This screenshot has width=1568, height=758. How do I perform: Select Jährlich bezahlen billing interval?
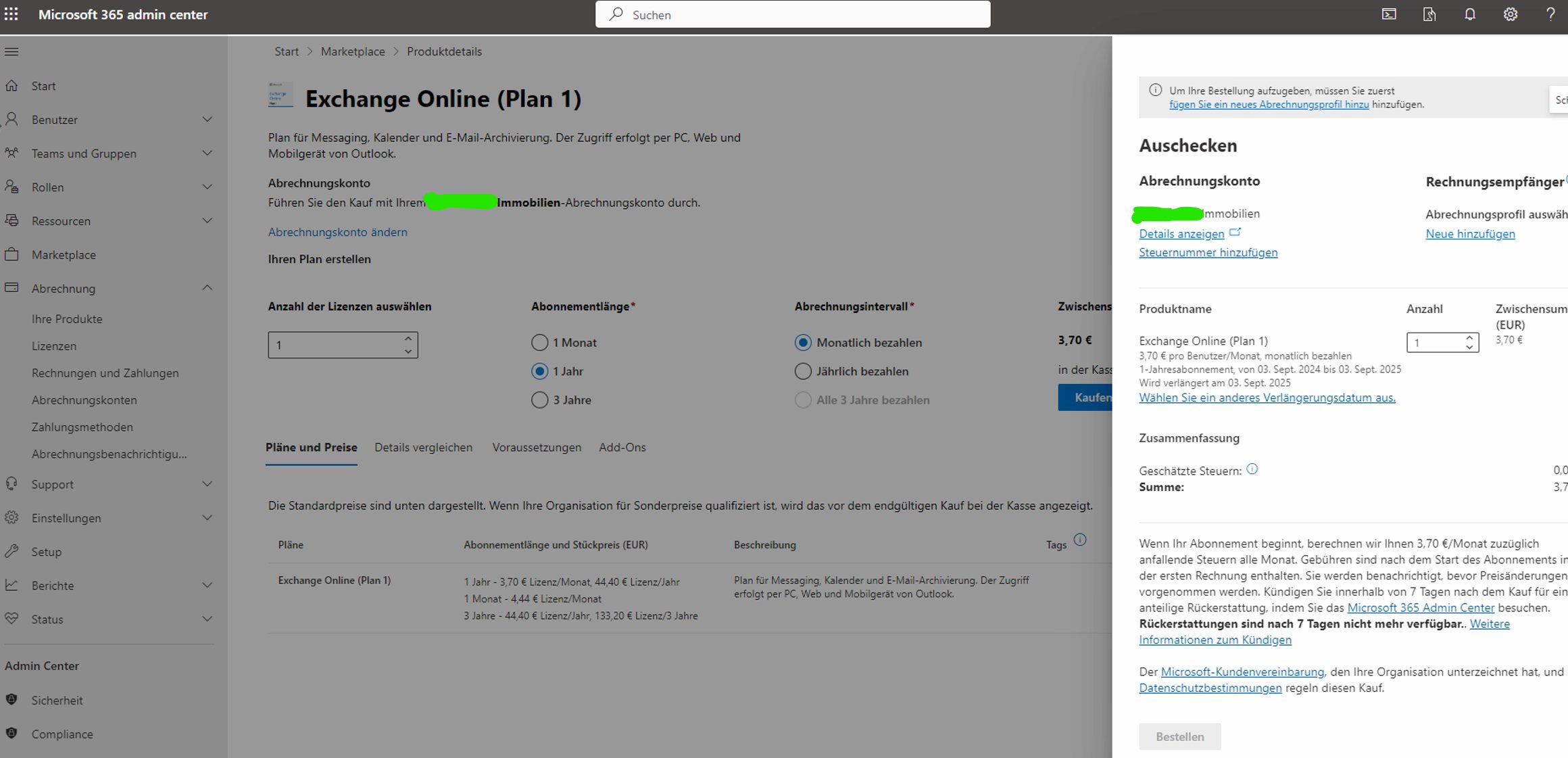tap(803, 371)
